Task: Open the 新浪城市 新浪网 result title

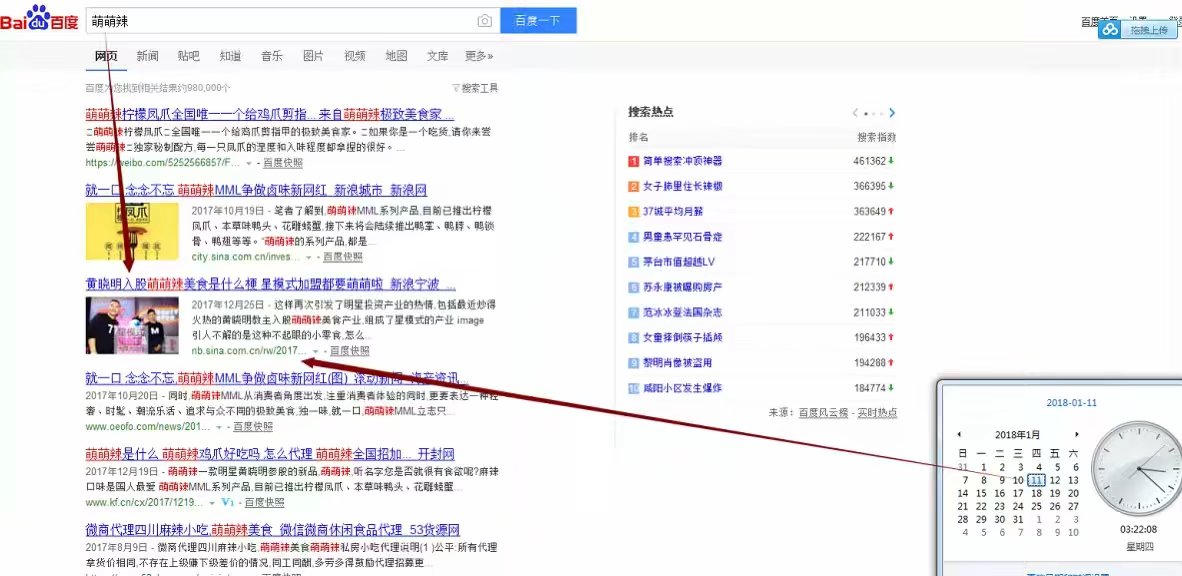Action: point(256,190)
